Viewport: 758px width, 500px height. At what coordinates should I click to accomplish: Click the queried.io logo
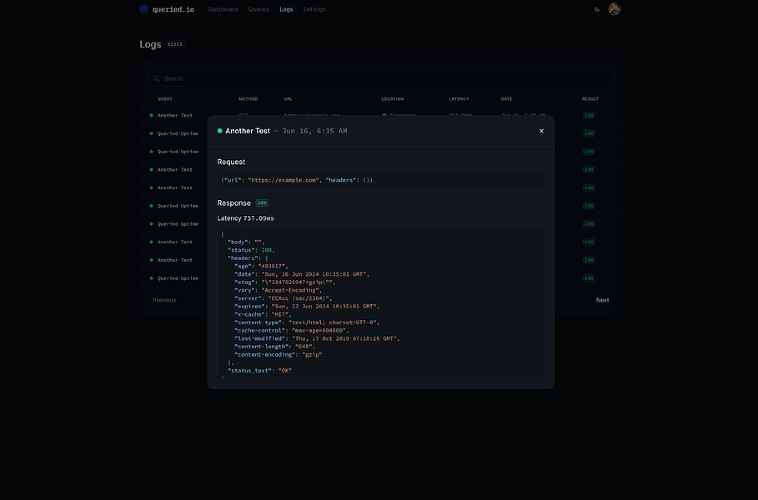tap(167, 9)
